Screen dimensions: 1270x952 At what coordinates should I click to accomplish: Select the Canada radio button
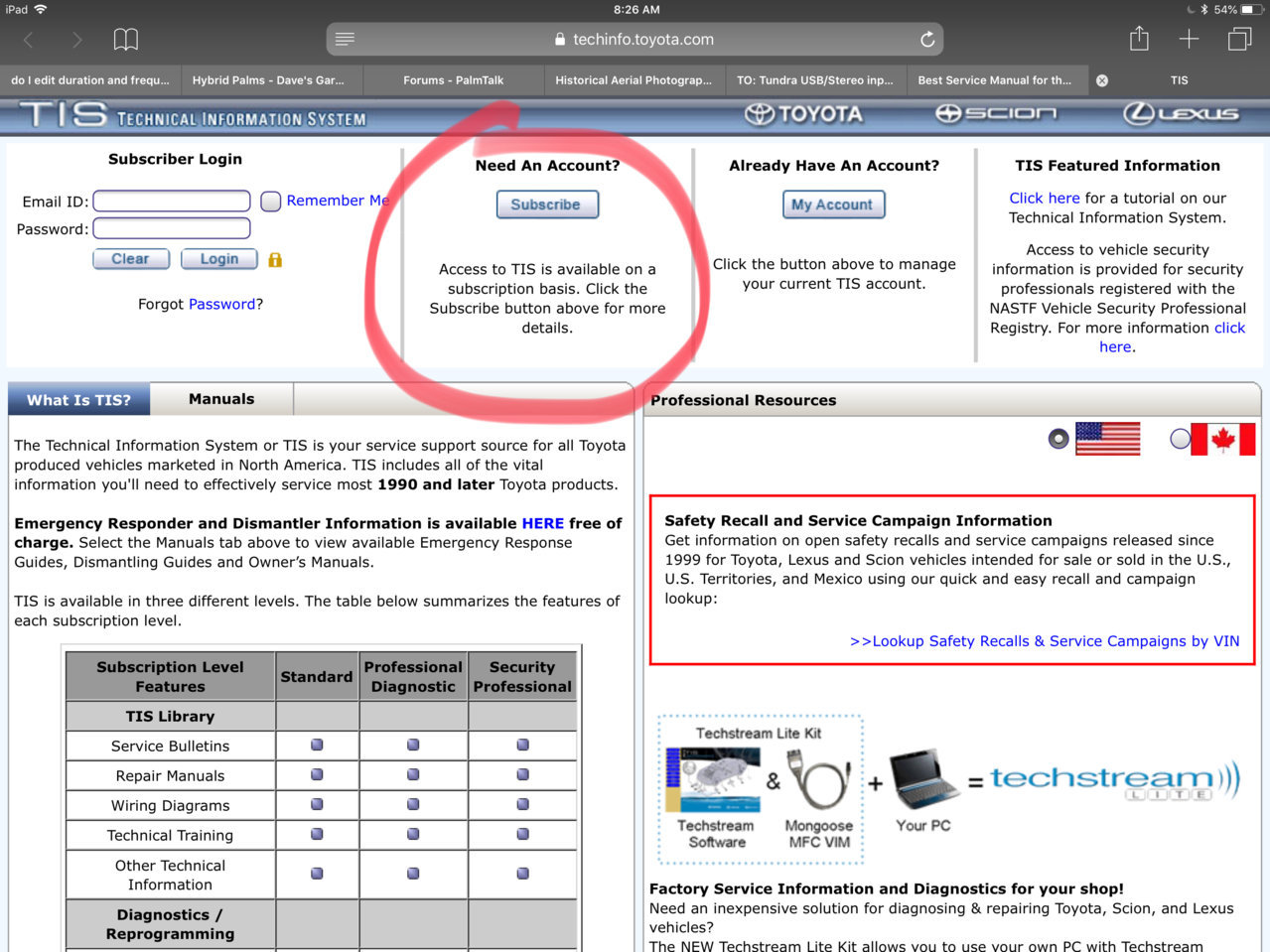pos(1180,438)
